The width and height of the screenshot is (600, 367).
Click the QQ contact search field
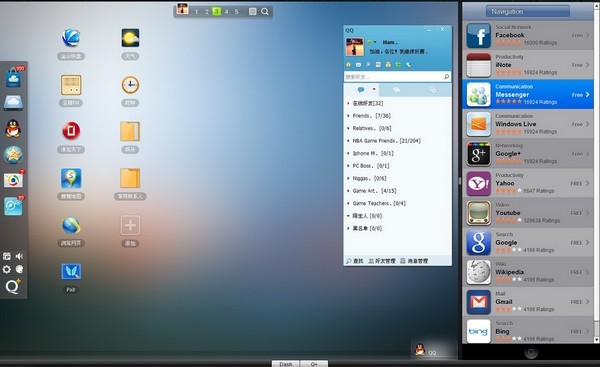pos(397,77)
